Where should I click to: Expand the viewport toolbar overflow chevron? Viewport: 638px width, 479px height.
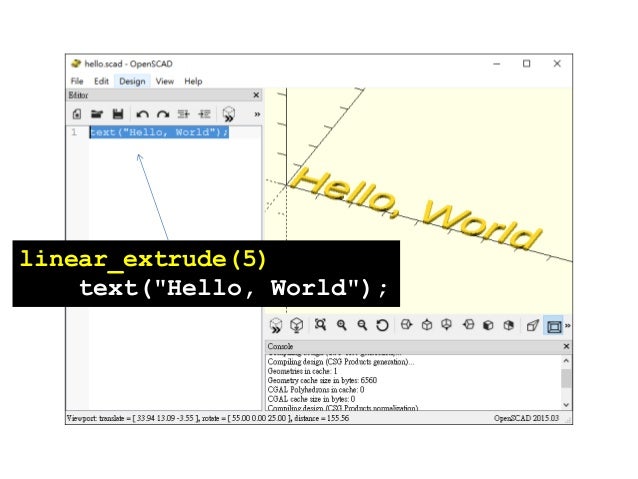click(568, 325)
